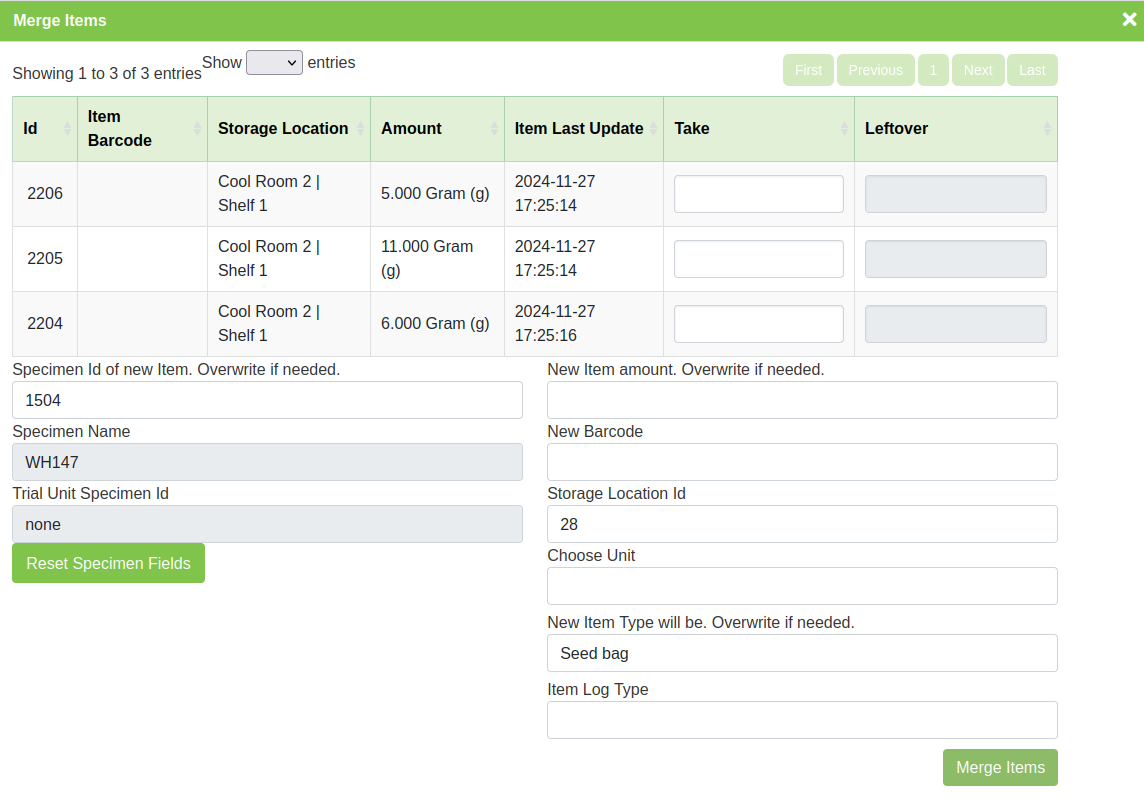Click the Take field for item 2204

click(x=758, y=324)
